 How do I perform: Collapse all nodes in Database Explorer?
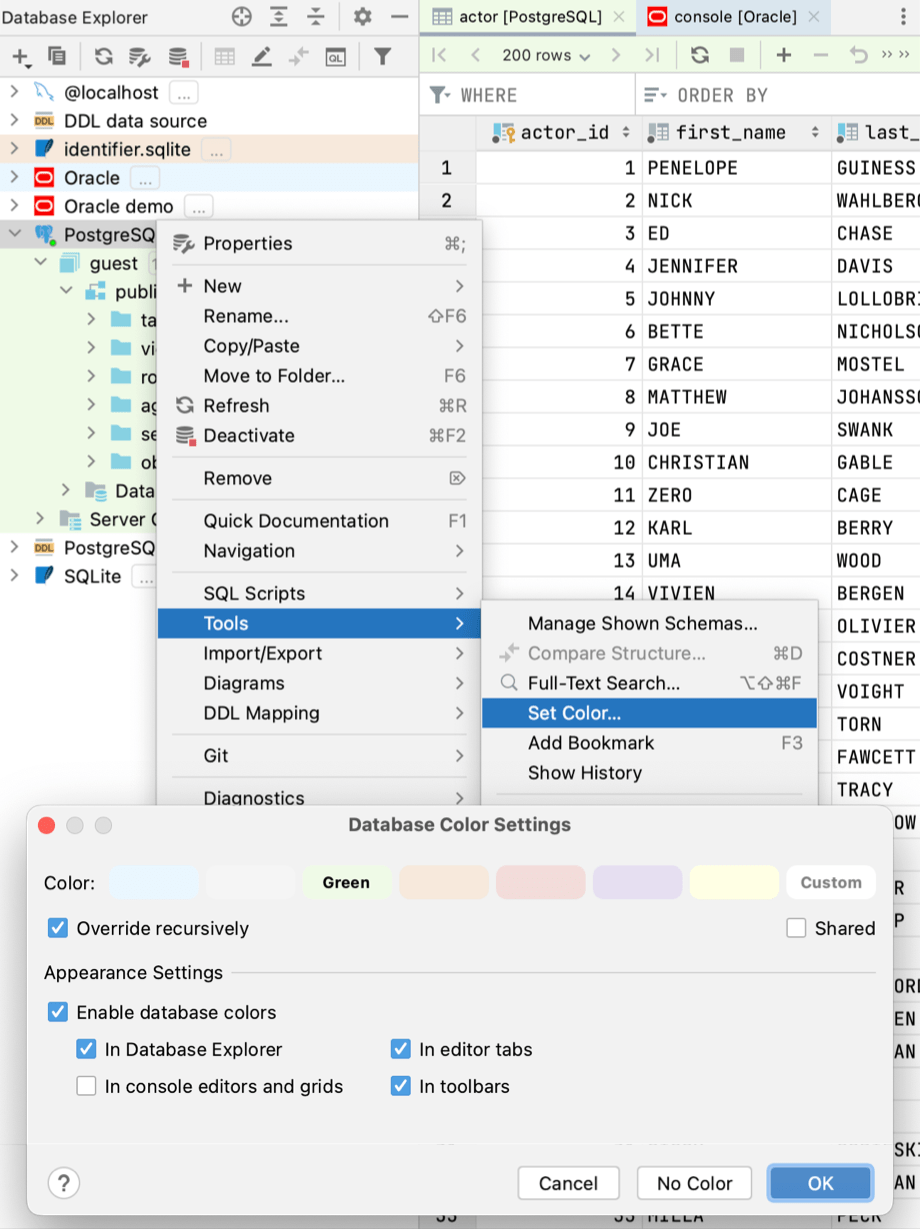[318, 17]
